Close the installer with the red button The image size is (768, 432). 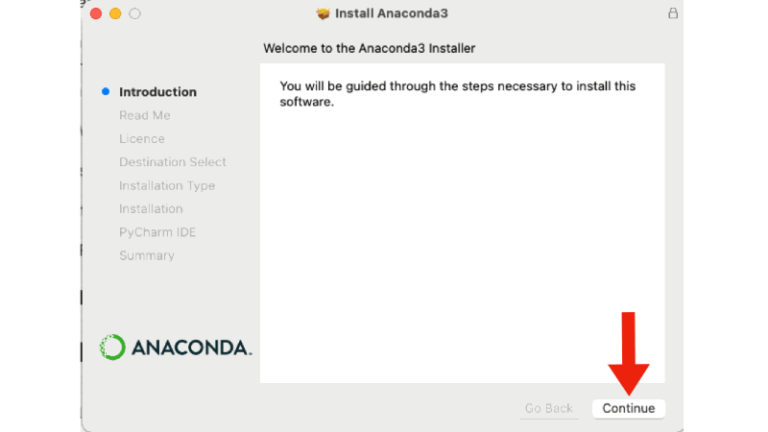96,14
